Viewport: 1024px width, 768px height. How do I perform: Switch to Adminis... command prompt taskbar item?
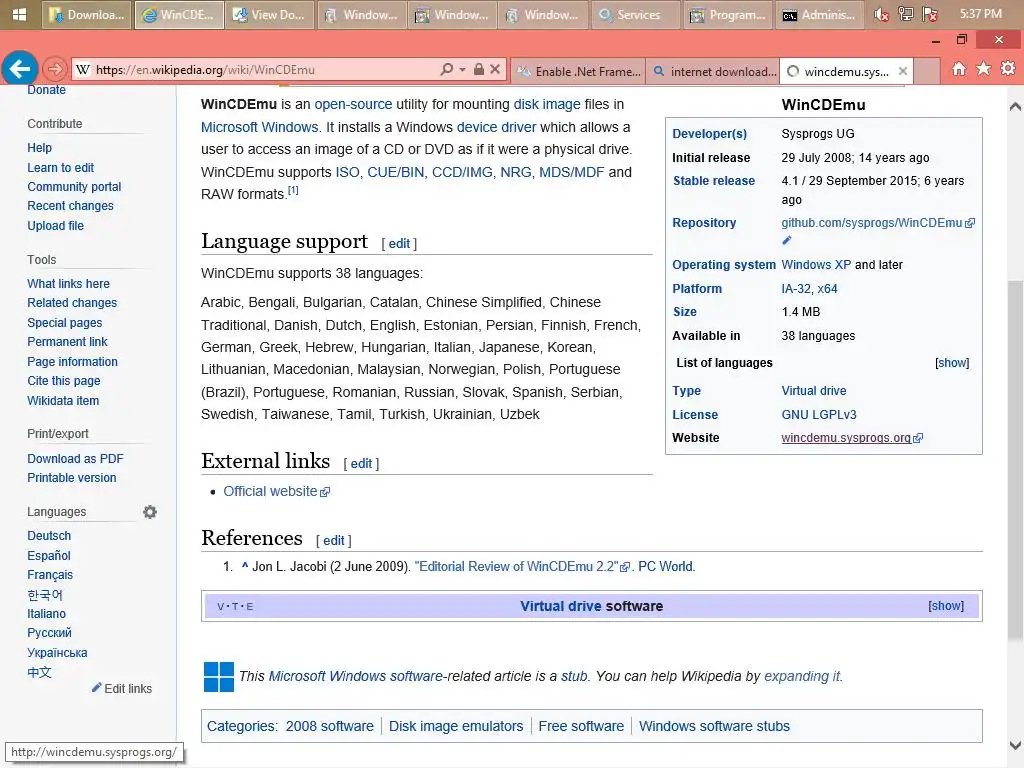pyautogui.click(x=818, y=14)
